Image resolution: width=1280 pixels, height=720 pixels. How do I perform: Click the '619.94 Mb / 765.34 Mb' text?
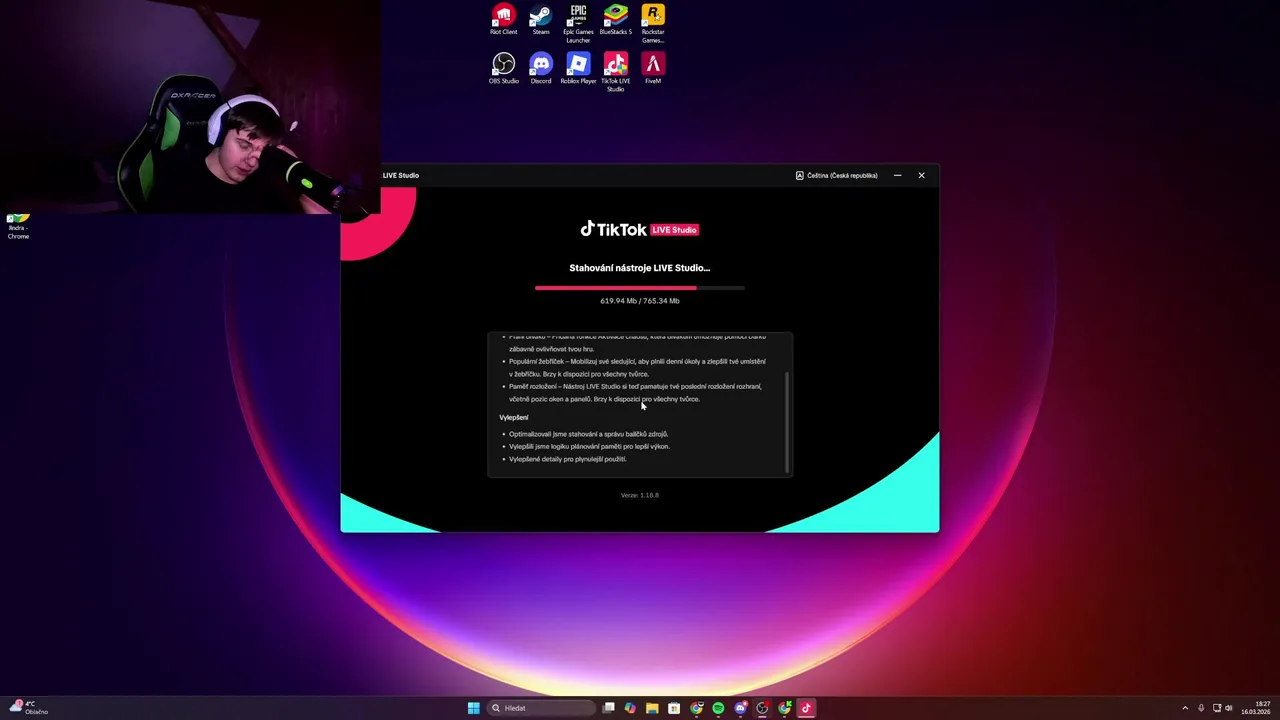639,301
